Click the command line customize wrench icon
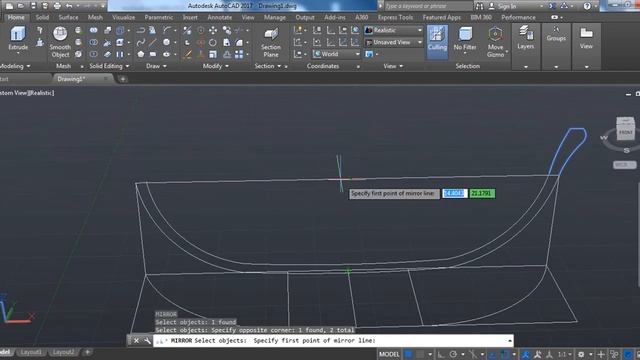Viewport: 640px width, 360px height. (x=147, y=340)
